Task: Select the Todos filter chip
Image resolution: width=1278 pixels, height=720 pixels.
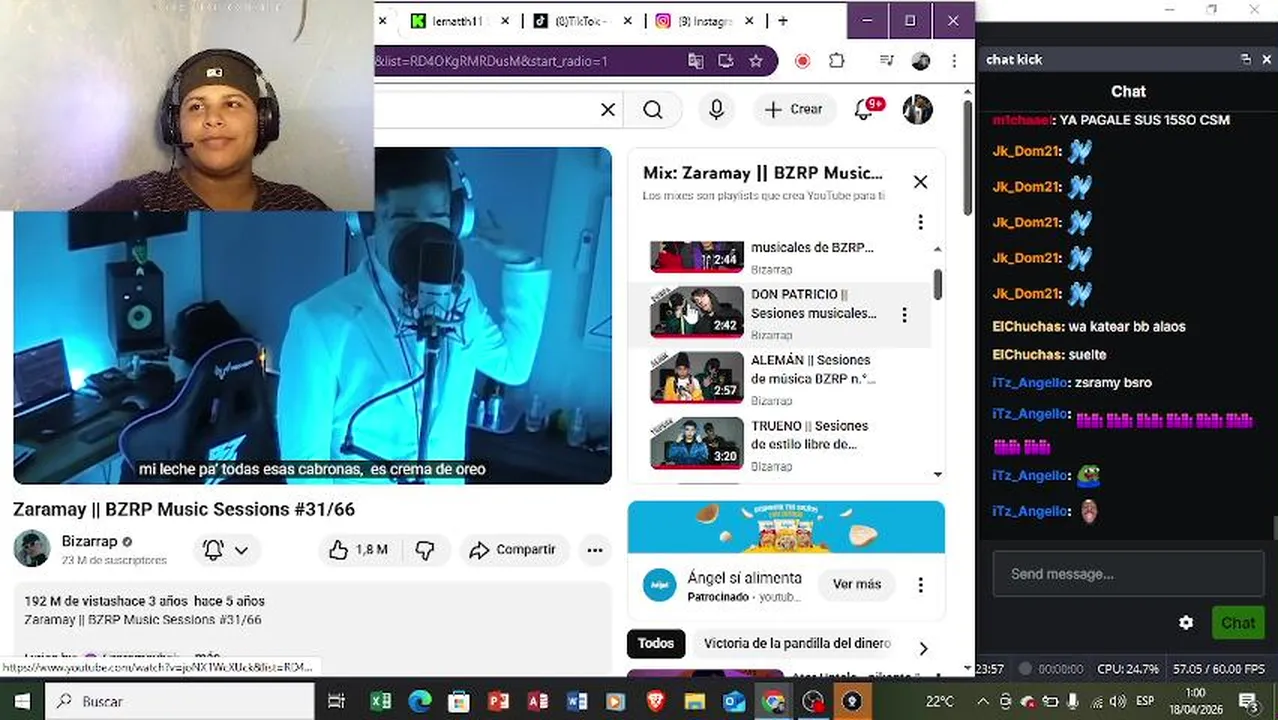Action: point(656,644)
